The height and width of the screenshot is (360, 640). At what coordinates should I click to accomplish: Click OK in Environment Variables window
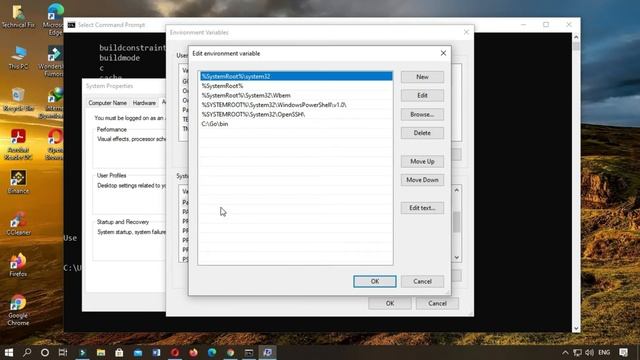coord(390,303)
